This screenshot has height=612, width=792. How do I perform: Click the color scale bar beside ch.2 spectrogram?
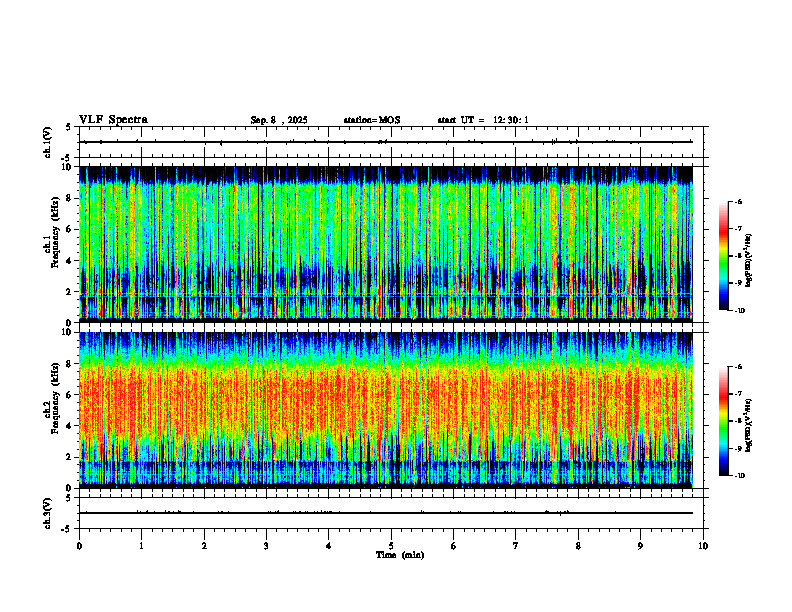coord(723,421)
